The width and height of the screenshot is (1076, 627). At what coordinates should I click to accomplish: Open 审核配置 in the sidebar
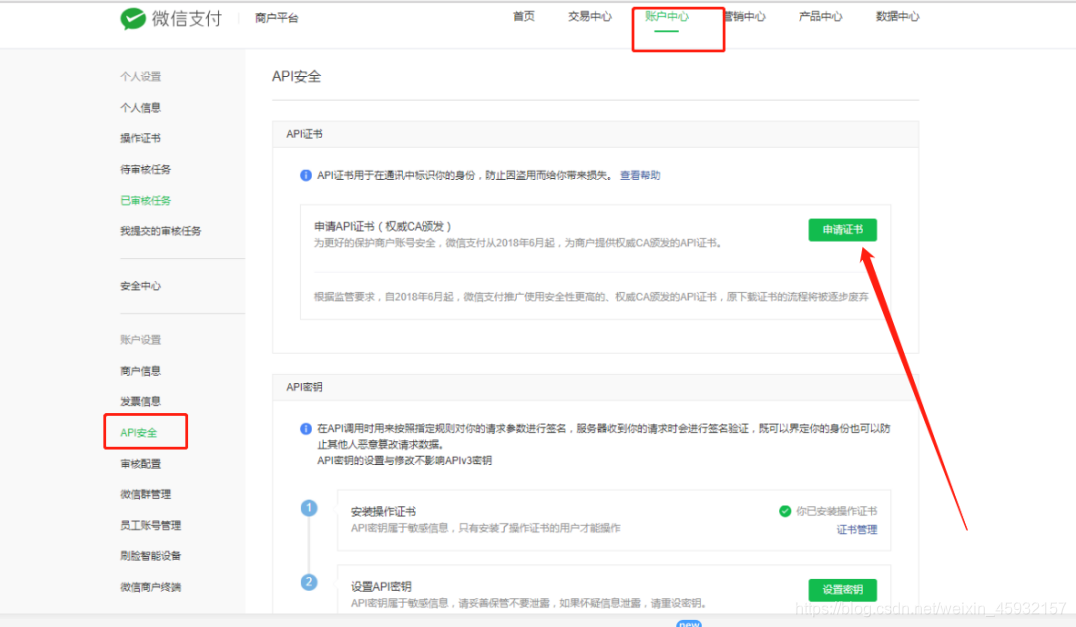tap(141, 464)
